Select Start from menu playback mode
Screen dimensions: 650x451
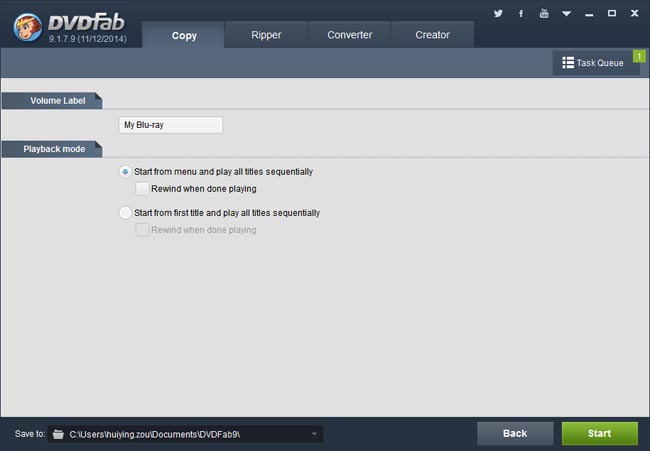(125, 172)
